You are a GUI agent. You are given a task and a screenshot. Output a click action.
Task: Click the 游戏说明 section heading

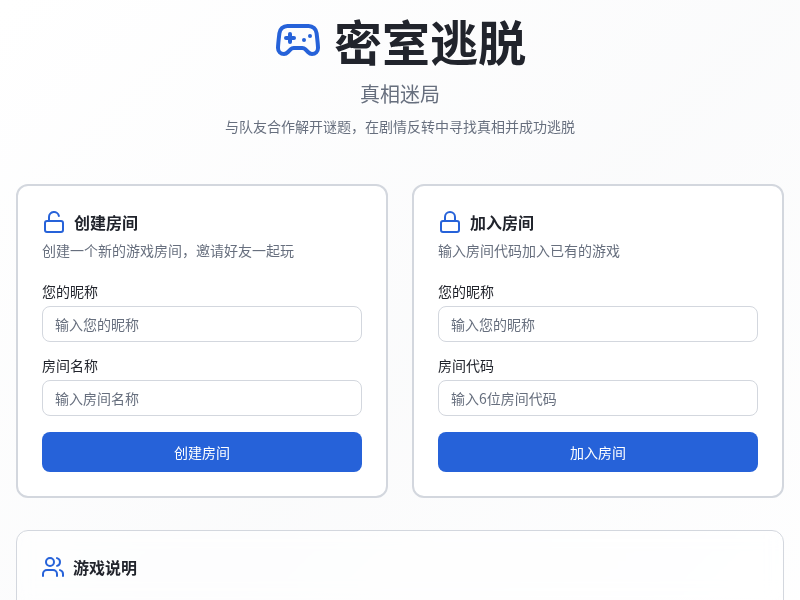(x=104, y=567)
